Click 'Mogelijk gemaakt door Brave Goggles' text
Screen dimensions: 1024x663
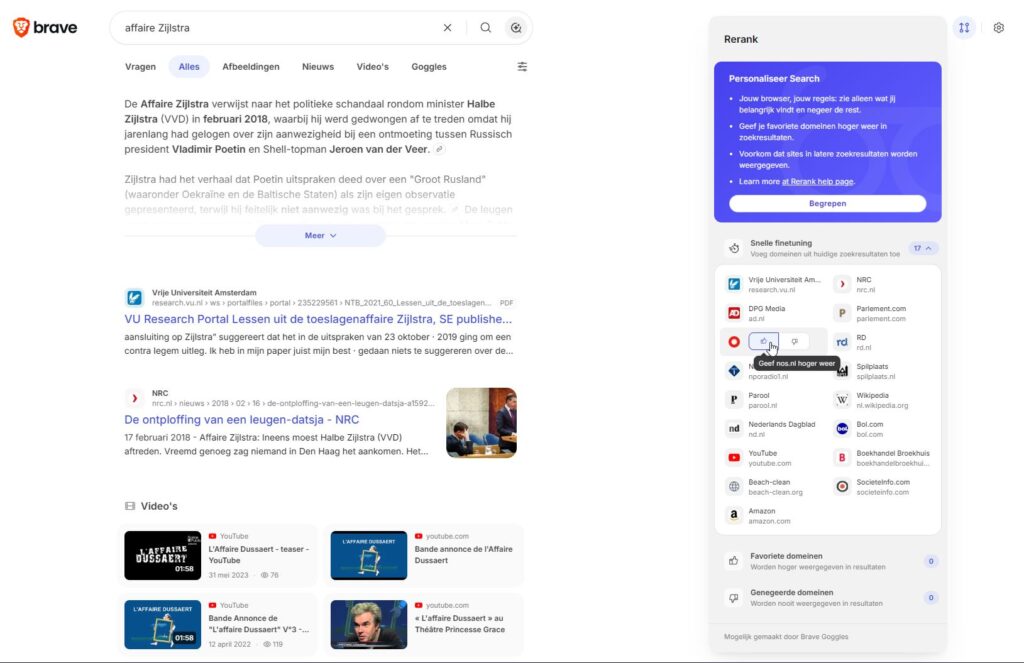click(786, 636)
